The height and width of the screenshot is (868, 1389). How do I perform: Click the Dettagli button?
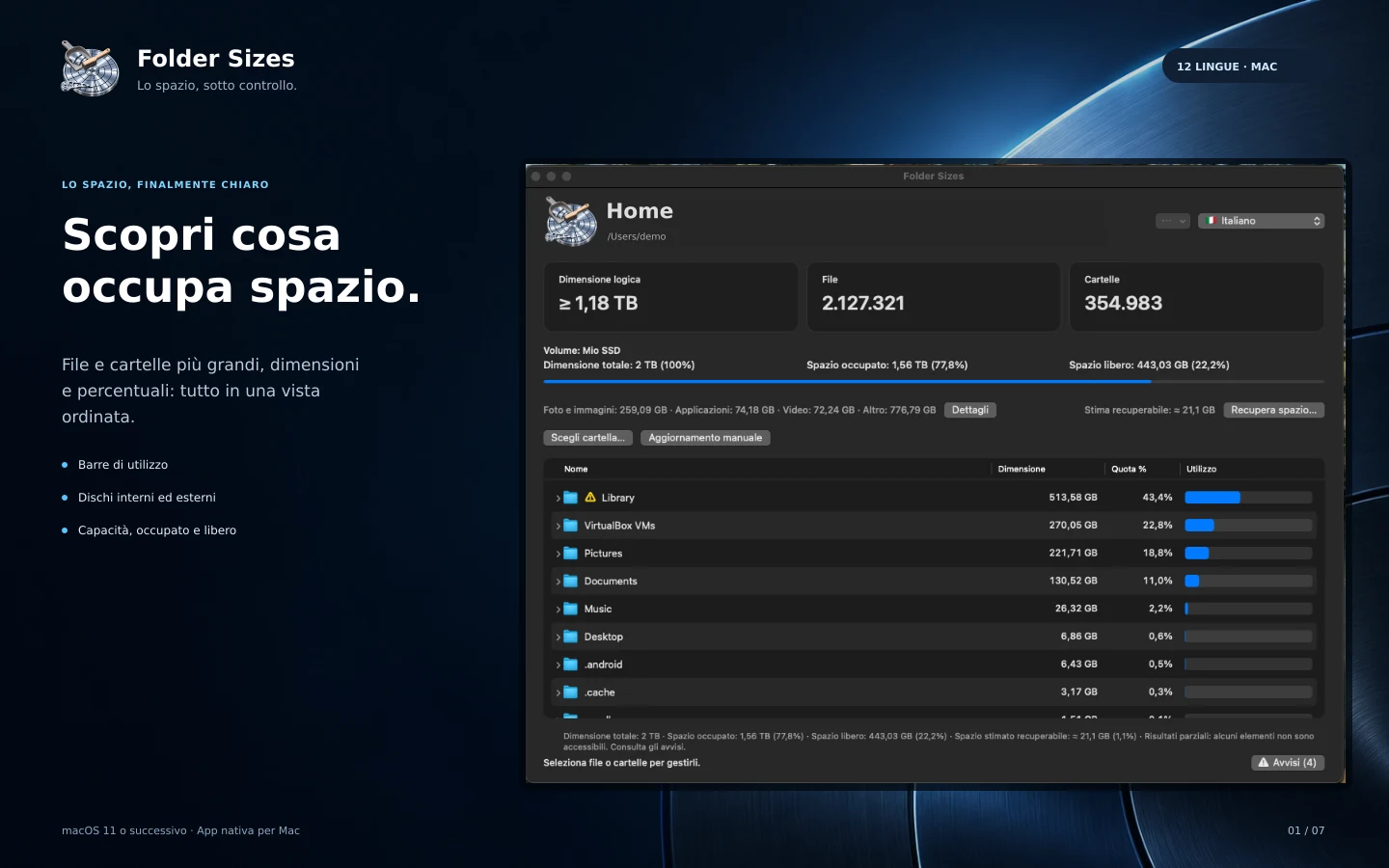click(970, 410)
